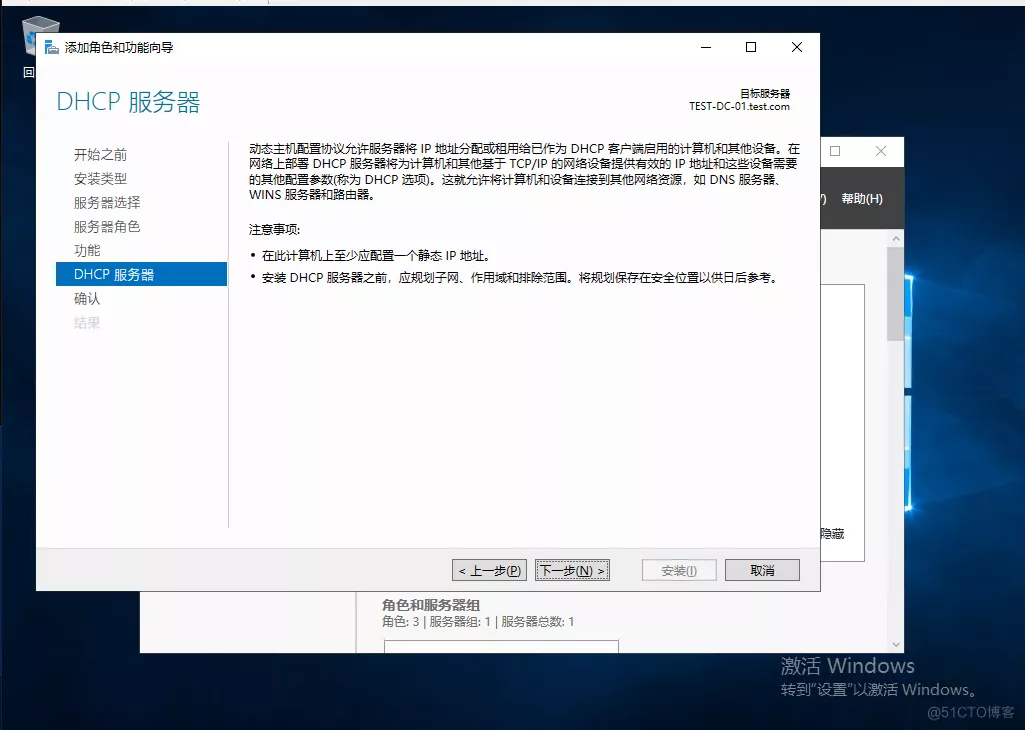Screen dimensions: 1025x730
Task: Click the 注意事项 label
Action: point(275,229)
